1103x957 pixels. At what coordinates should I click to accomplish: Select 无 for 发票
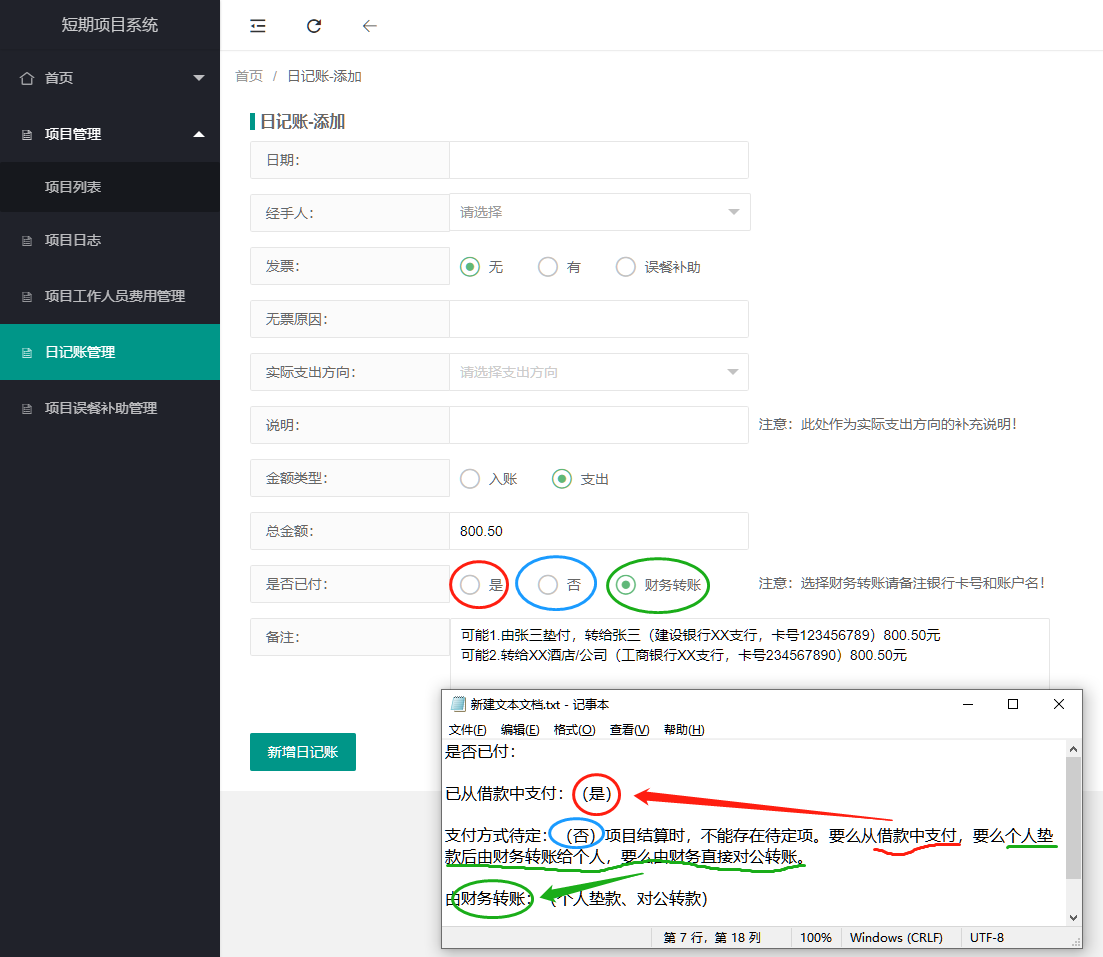pyautogui.click(x=470, y=267)
